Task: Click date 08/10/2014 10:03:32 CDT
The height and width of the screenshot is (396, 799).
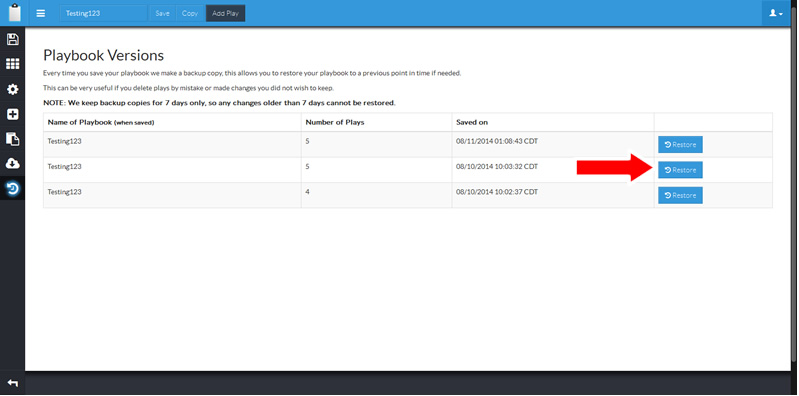Action: 497,167
